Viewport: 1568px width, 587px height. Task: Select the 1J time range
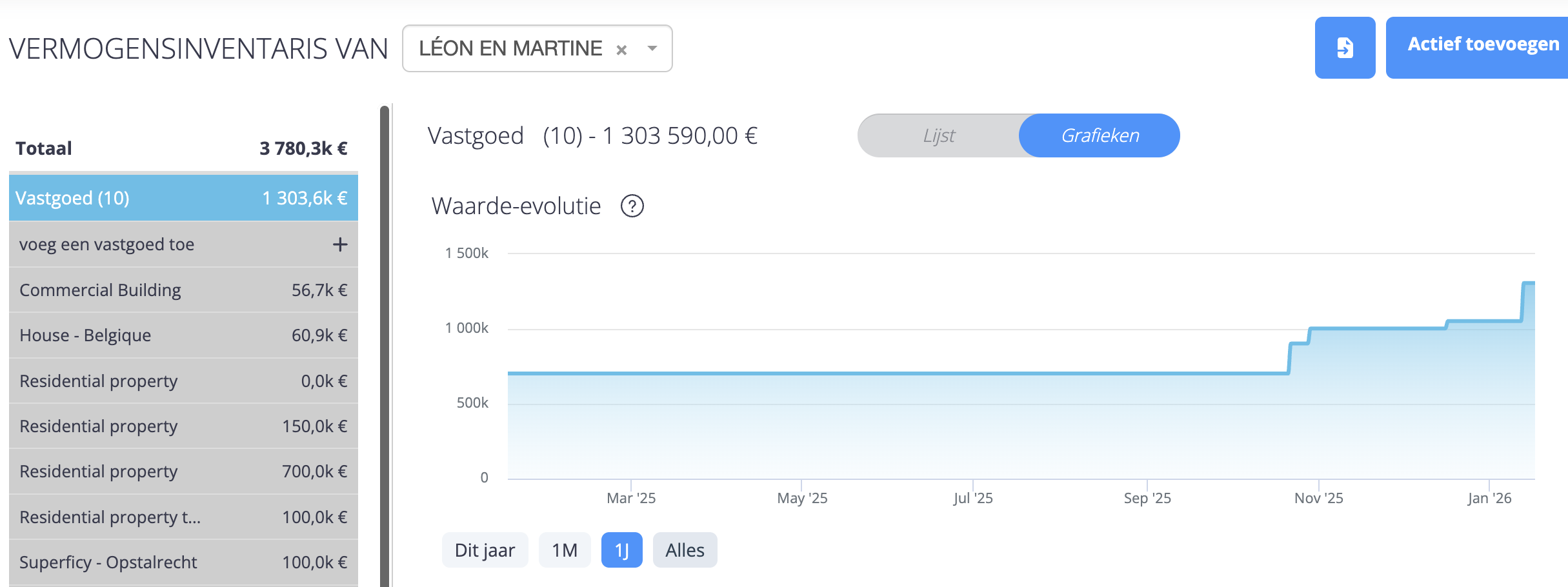tap(621, 550)
